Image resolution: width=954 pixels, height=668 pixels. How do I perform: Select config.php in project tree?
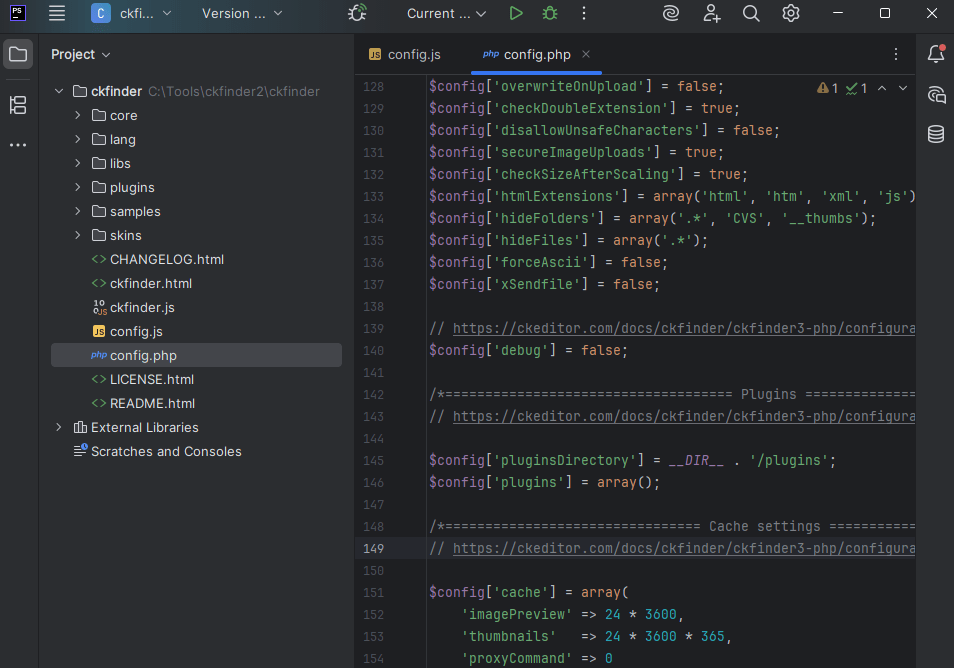pos(196,355)
